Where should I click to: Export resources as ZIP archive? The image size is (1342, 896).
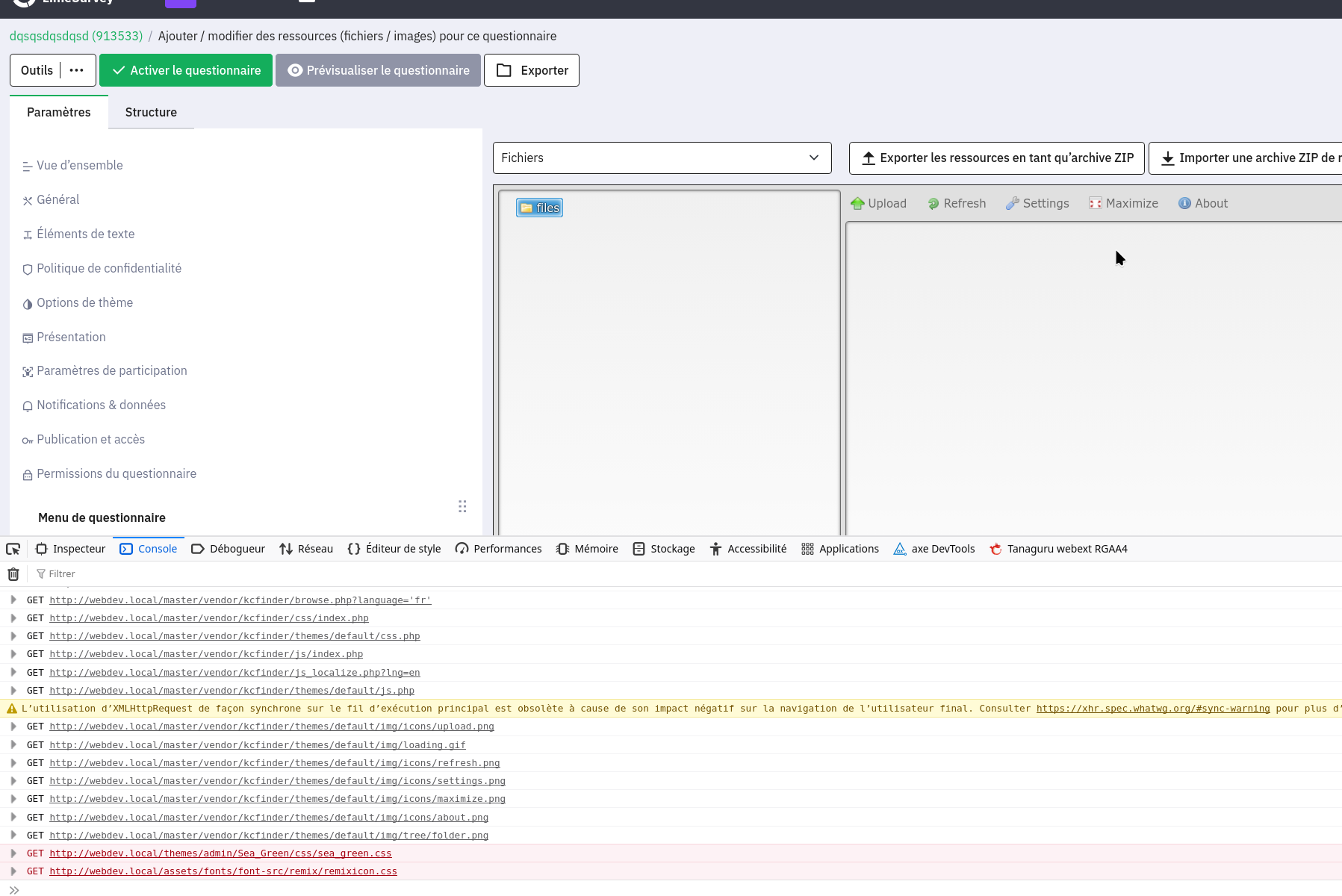[996, 158]
